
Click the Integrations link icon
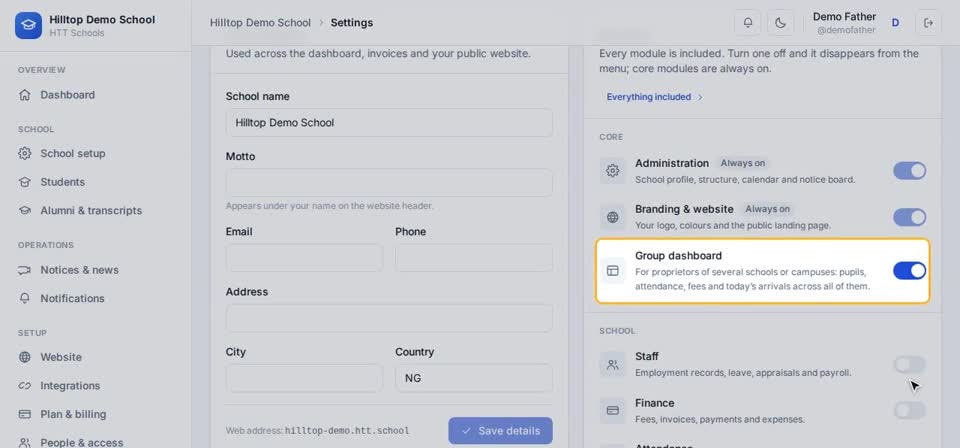24,386
